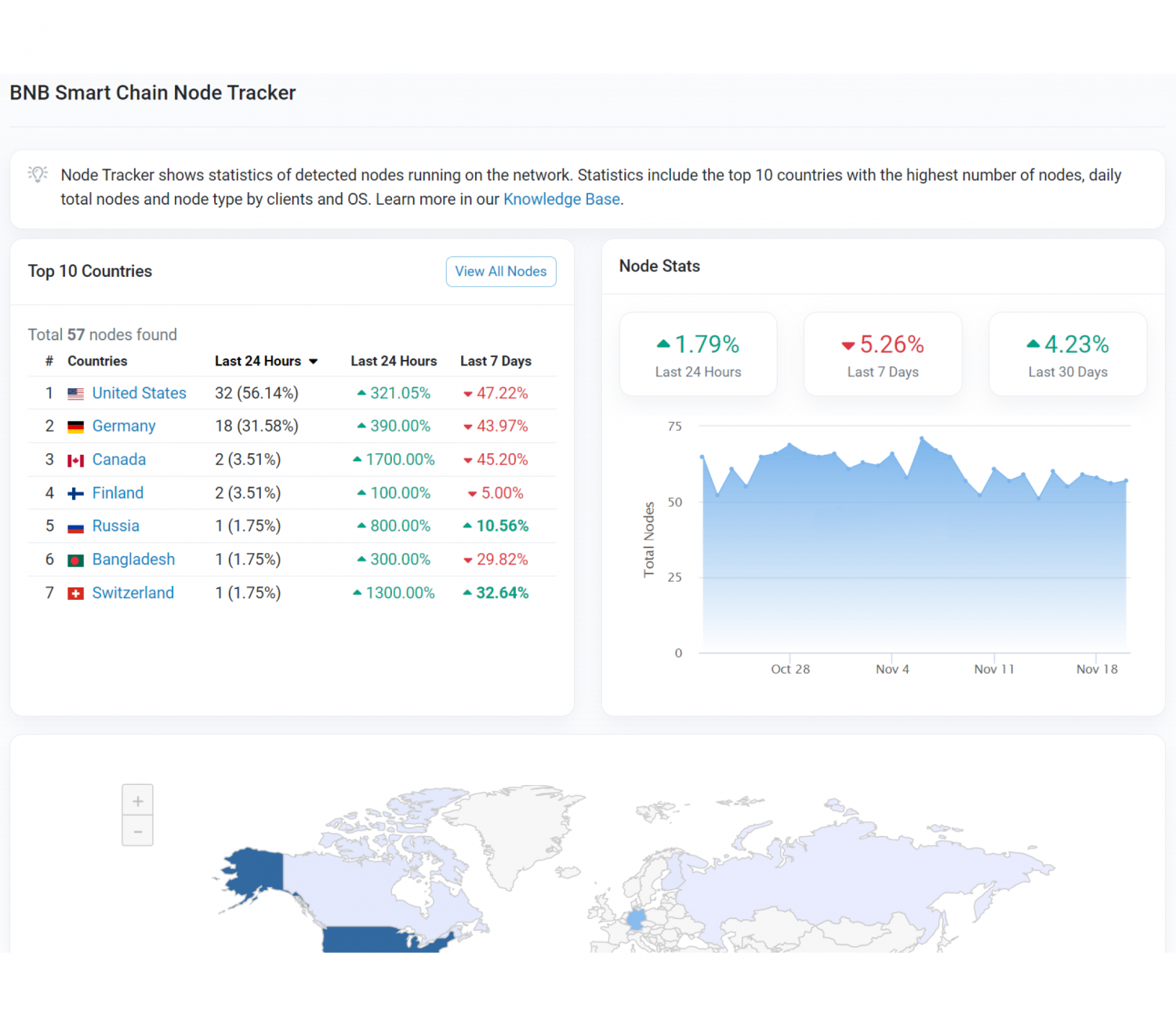Select the Last 30 Days stat card

pyautogui.click(x=1068, y=354)
